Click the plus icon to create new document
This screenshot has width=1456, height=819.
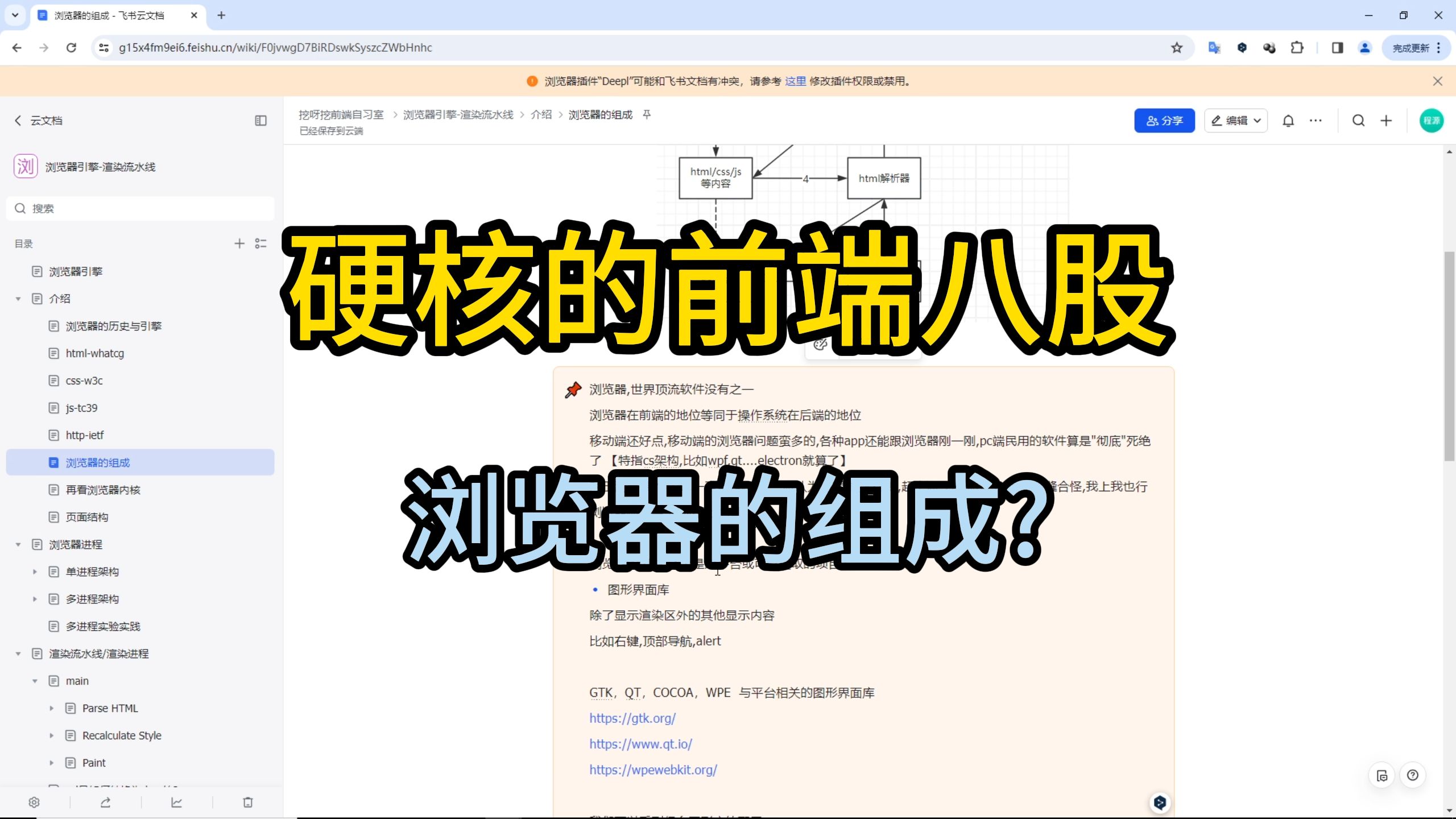[x=1386, y=121]
